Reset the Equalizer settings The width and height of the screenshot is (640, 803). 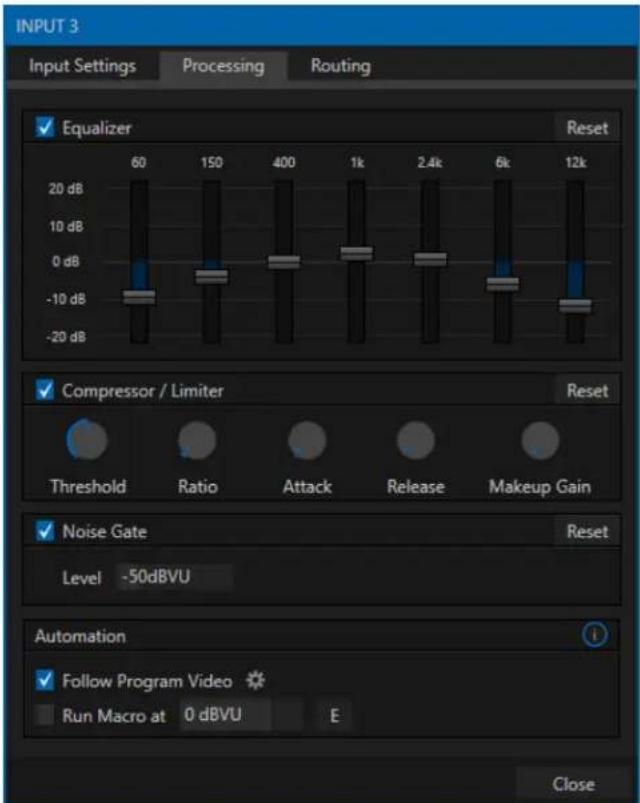click(x=587, y=128)
